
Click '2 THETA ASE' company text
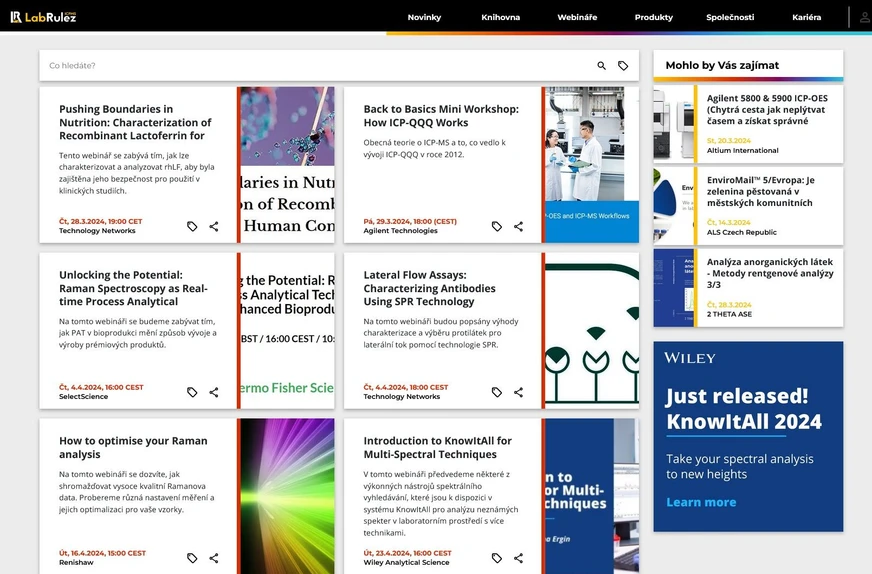click(x=729, y=314)
